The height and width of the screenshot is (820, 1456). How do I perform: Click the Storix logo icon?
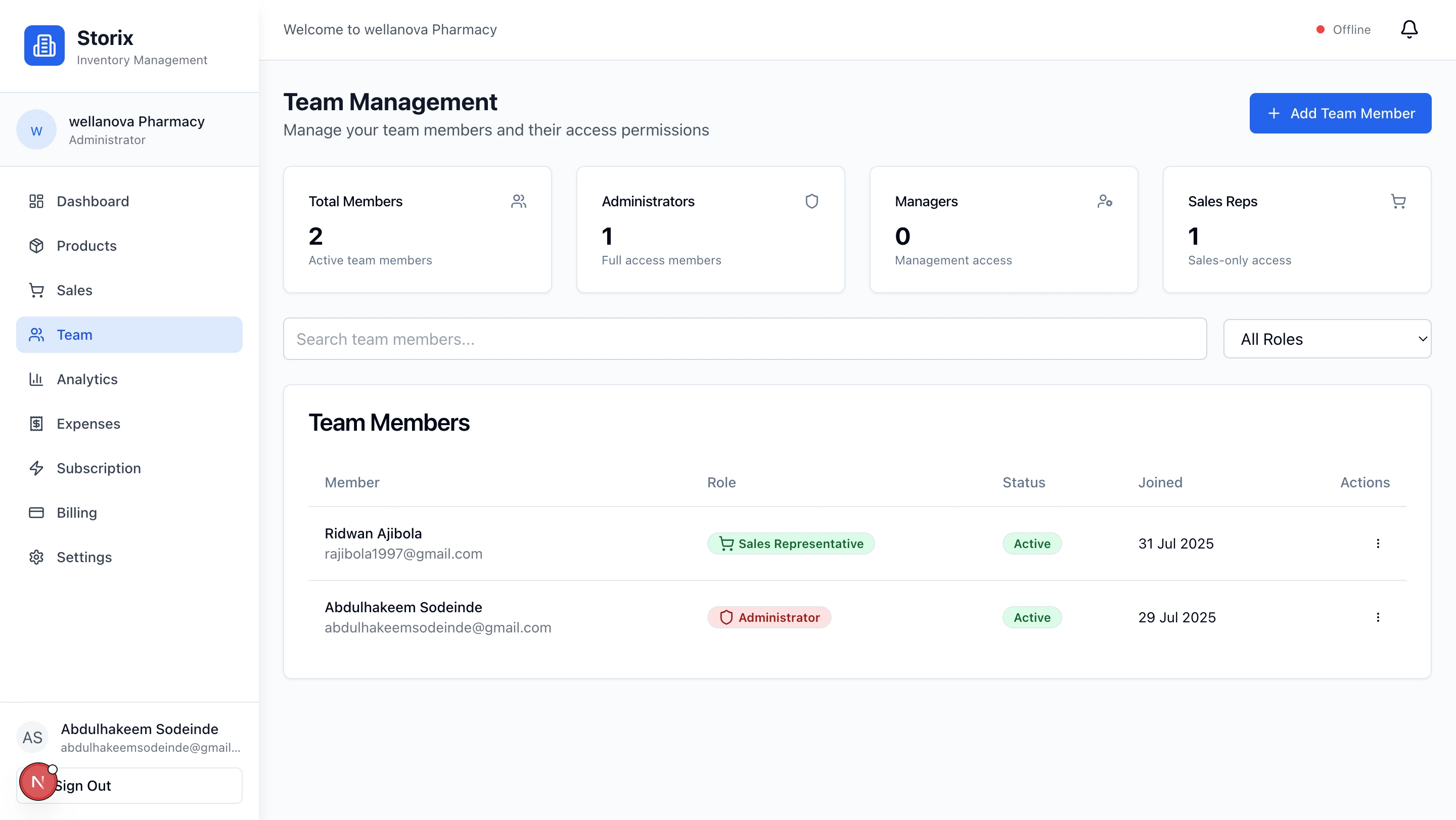44,45
